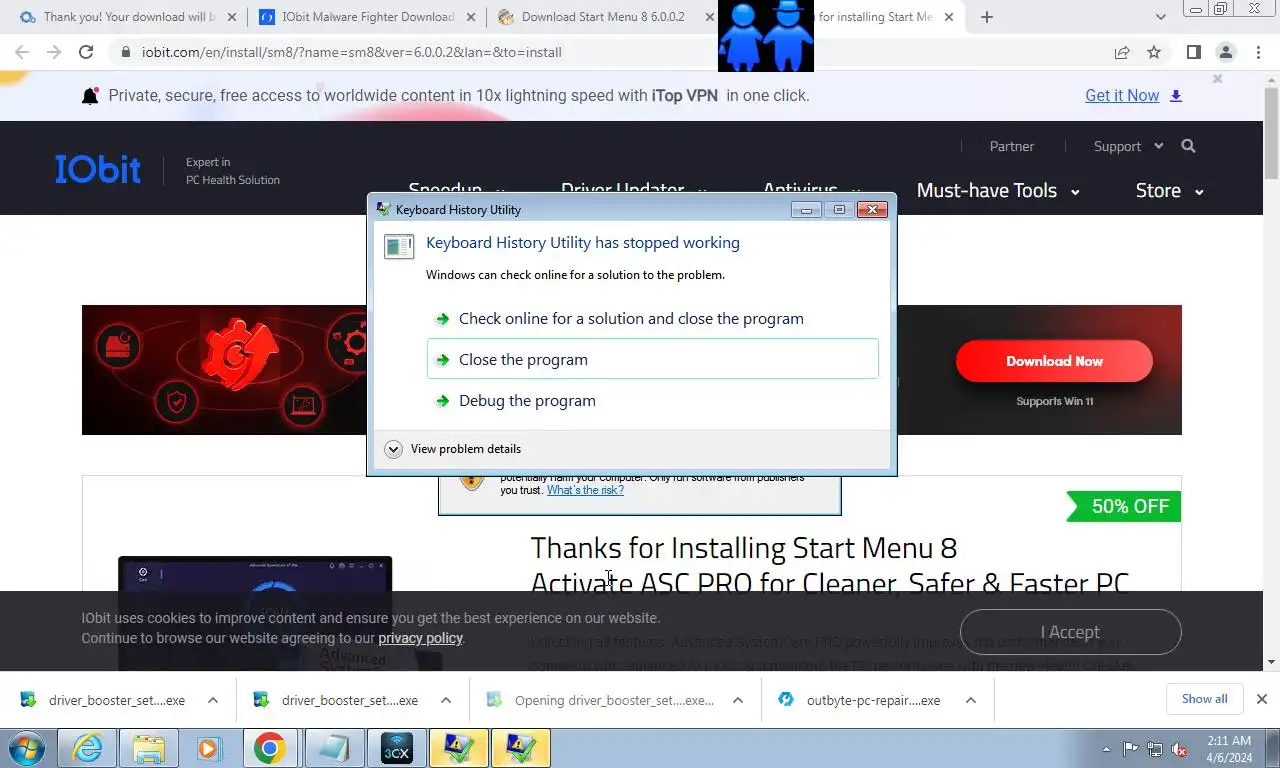Screen dimensions: 1280x768
Task: Open the Partner link
Action: [x=1012, y=146]
